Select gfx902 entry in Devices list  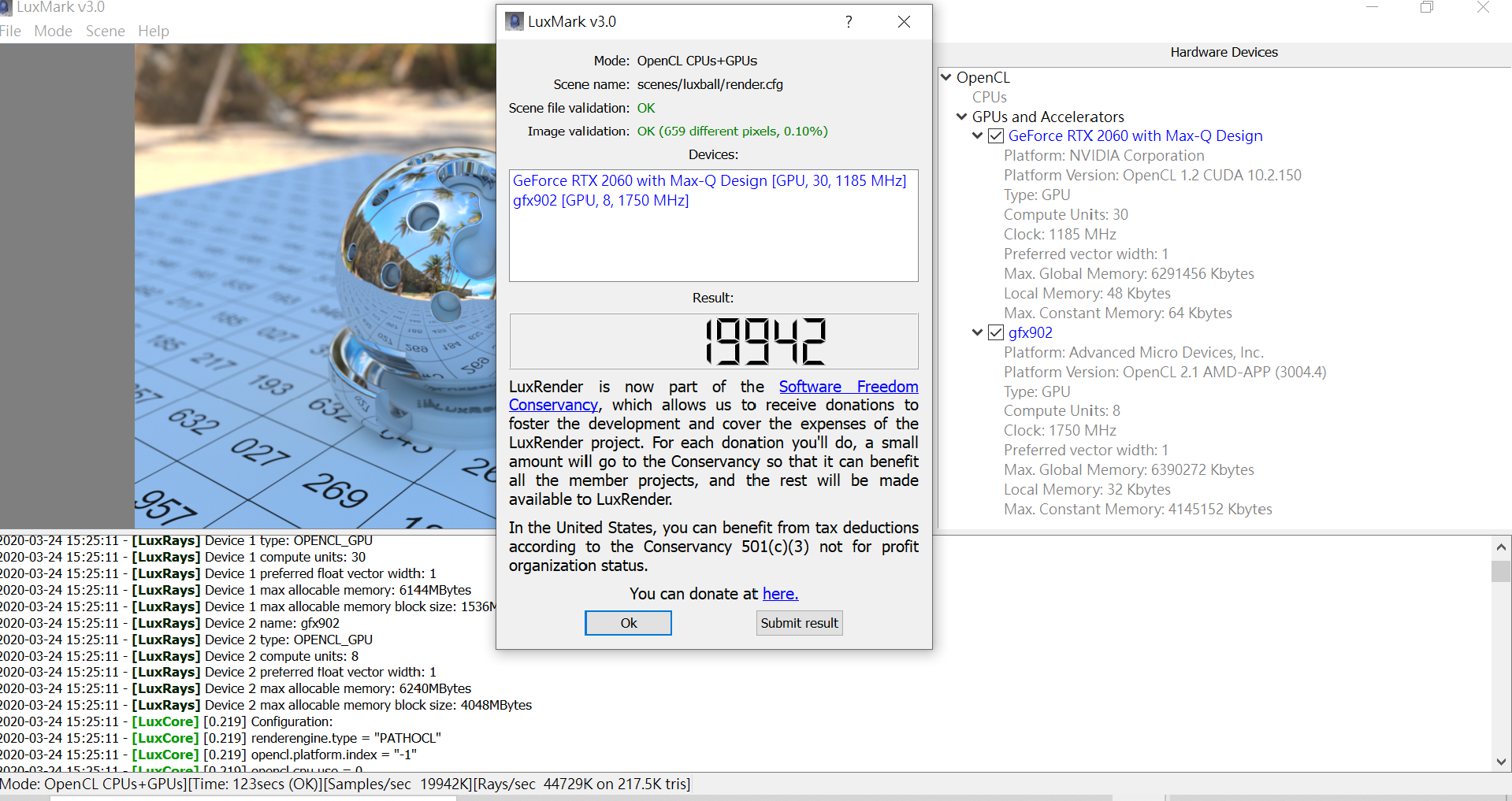coord(601,201)
